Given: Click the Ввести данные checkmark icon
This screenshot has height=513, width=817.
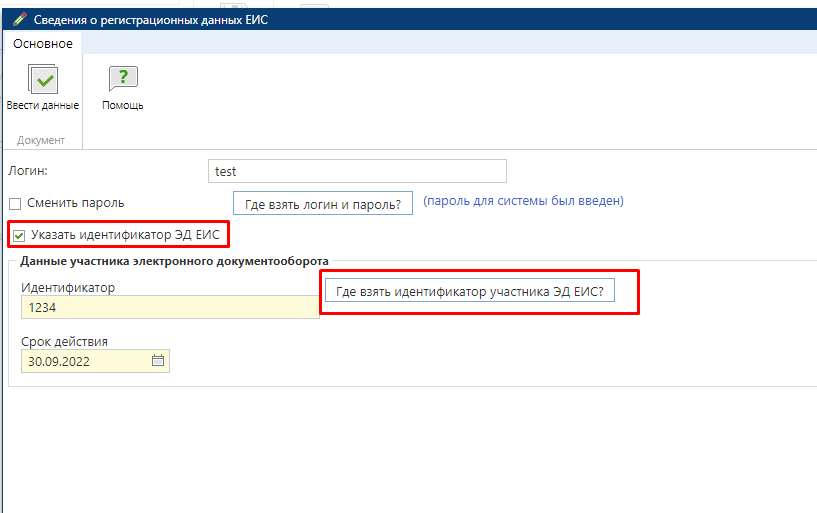Looking at the screenshot, I should 43,80.
